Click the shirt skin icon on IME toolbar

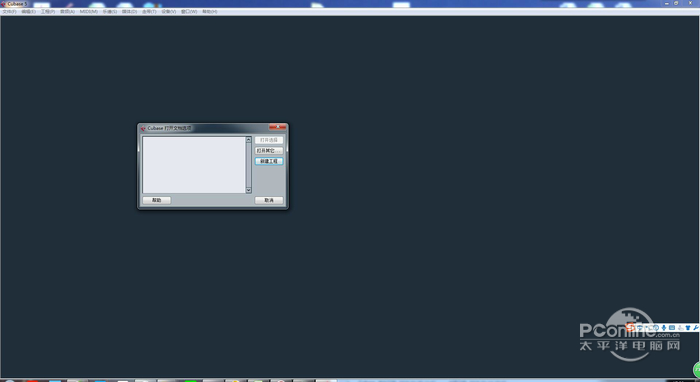click(x=688, y=328)
